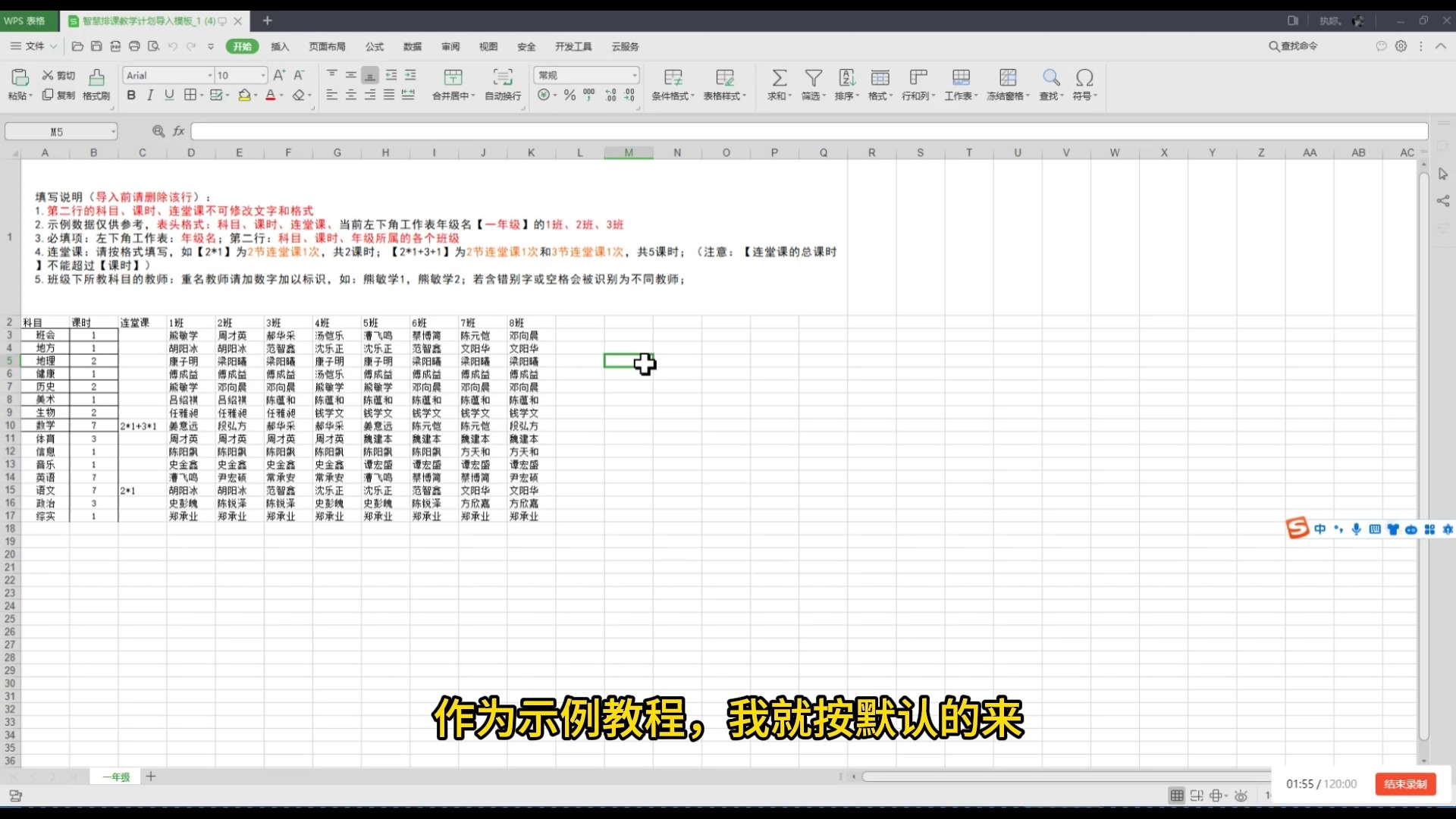Expand the borders dropdown arrow
Image resolution: width=1456 pixels, height=819 pixels.
pos(202,96)
